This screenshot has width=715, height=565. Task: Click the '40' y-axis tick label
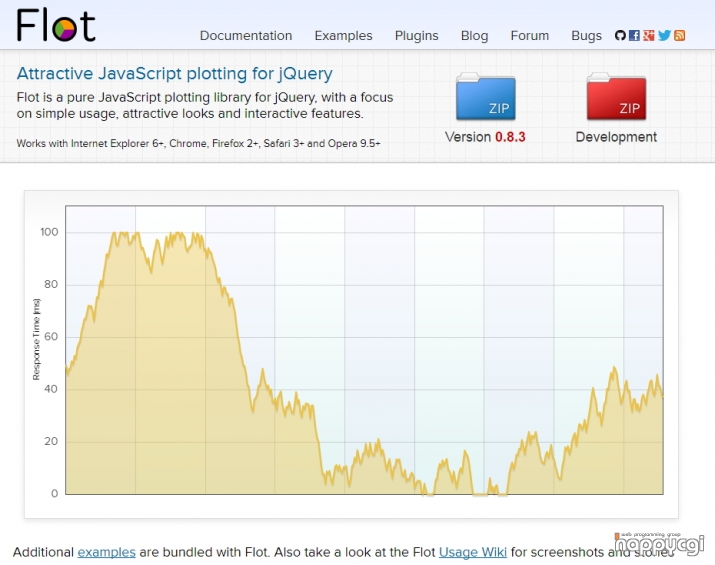pyautogui.click(x=51, y=389)
